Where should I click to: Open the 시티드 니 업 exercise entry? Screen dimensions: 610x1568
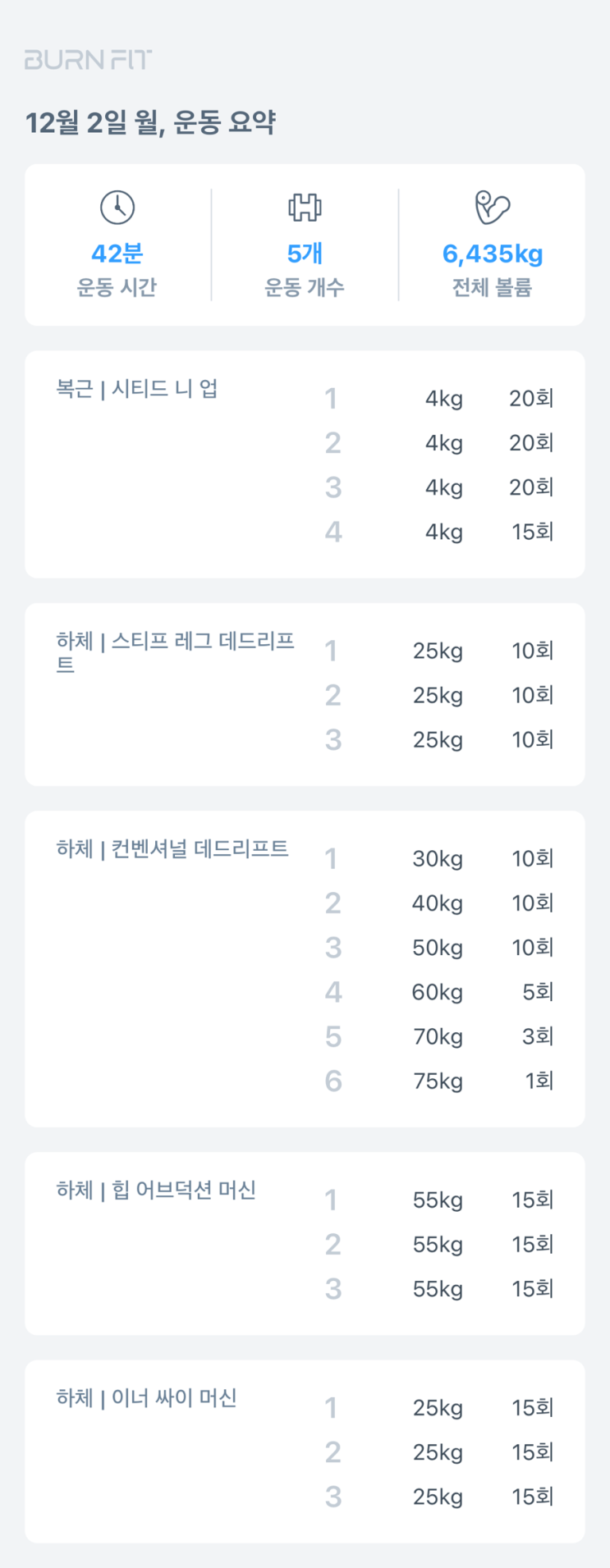[137, 388]
